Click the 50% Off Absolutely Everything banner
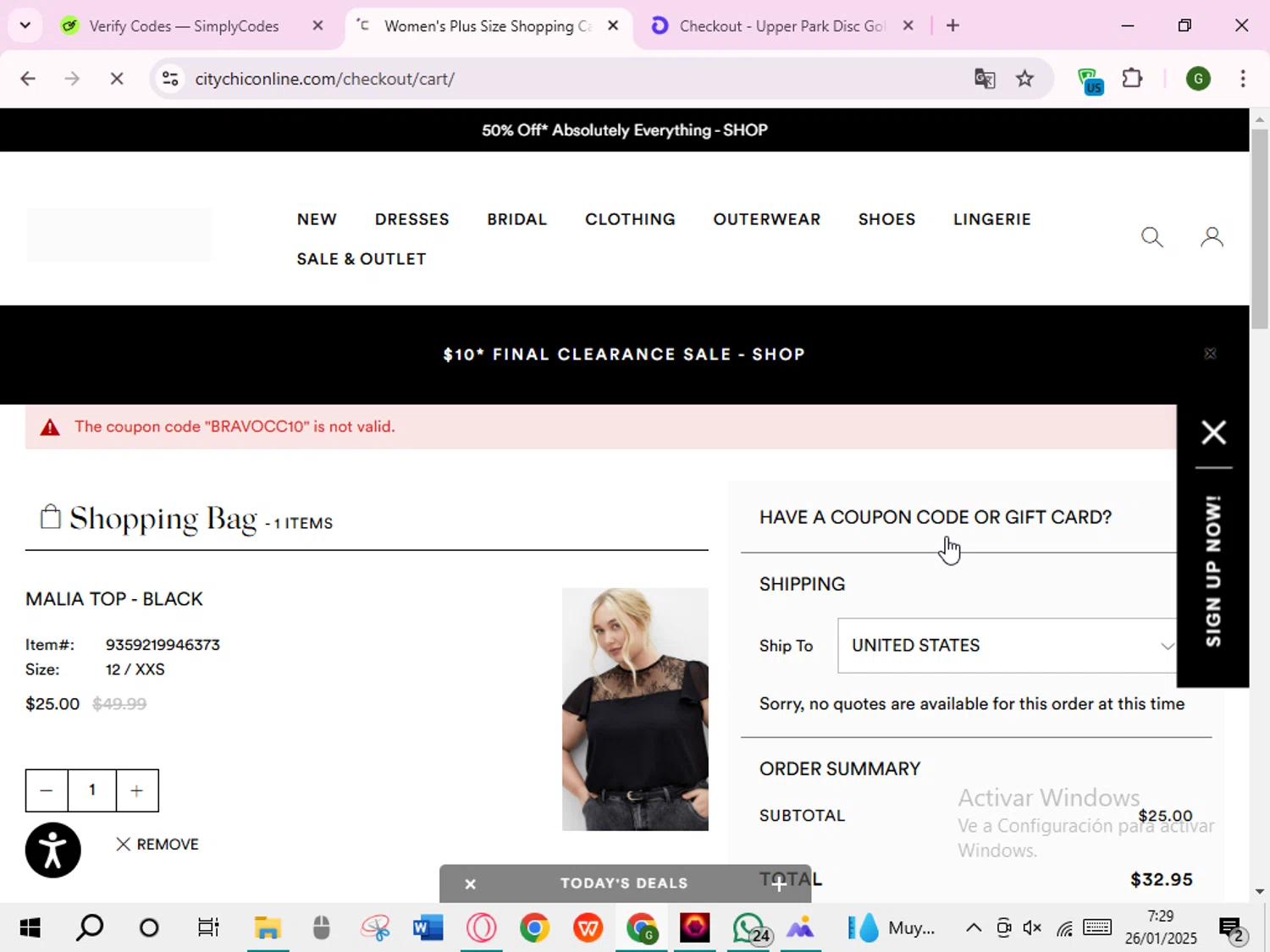This screenshot has height=952, width=1270. 625,130
